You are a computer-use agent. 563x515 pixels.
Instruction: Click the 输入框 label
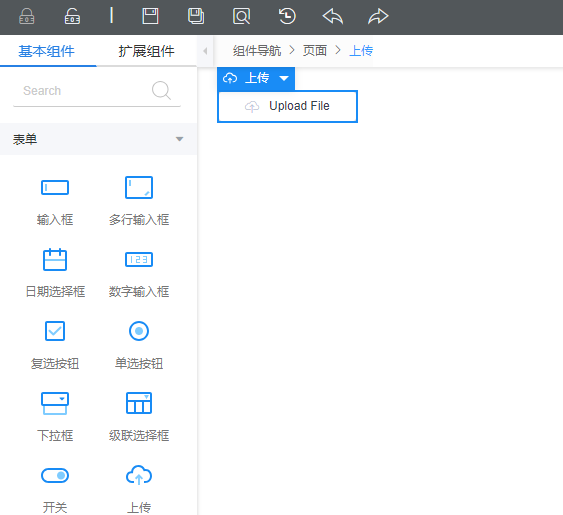(55, 219)
